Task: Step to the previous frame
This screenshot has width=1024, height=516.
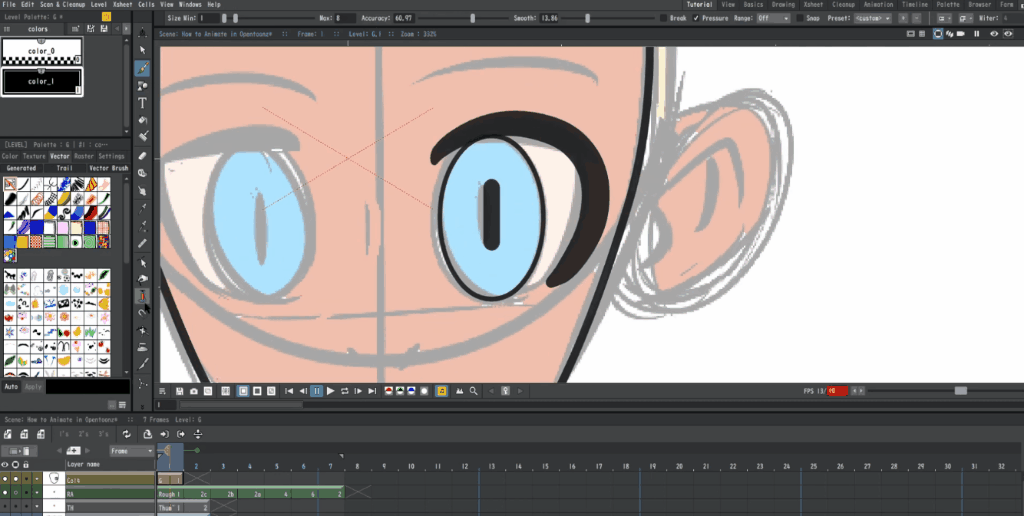Action: [303, 391]
